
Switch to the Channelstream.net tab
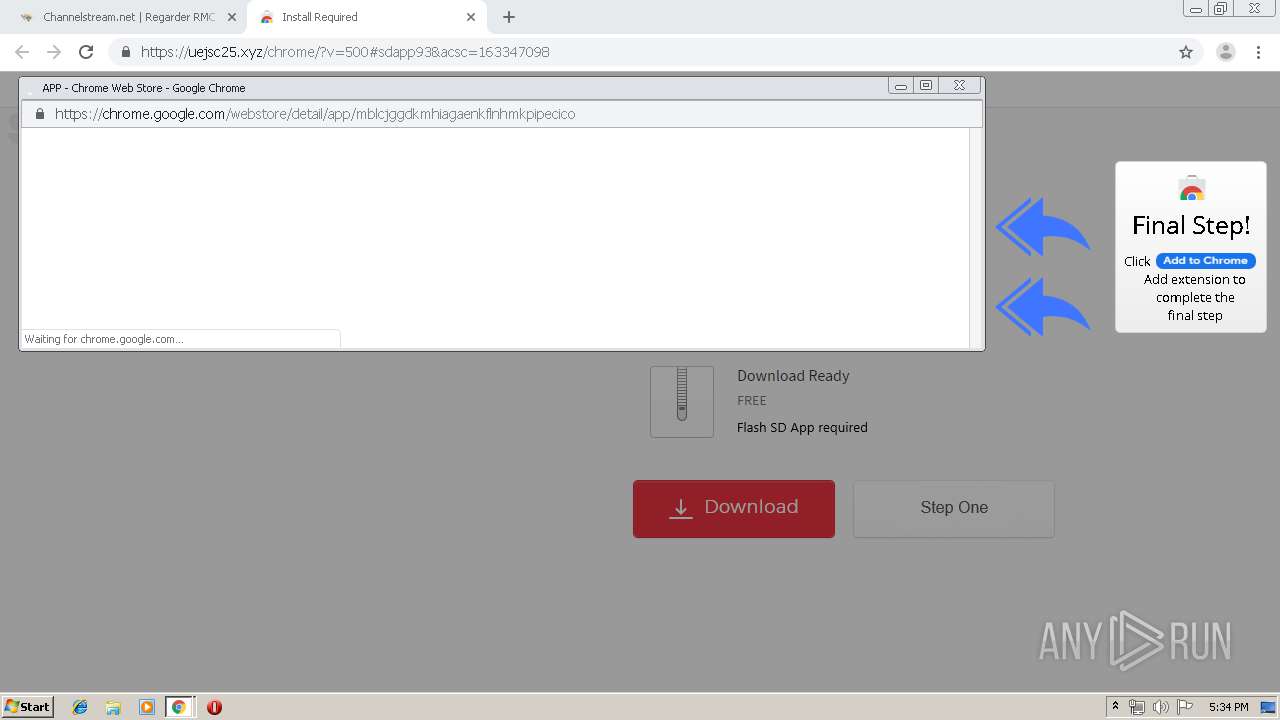click(x=128, y=17)
